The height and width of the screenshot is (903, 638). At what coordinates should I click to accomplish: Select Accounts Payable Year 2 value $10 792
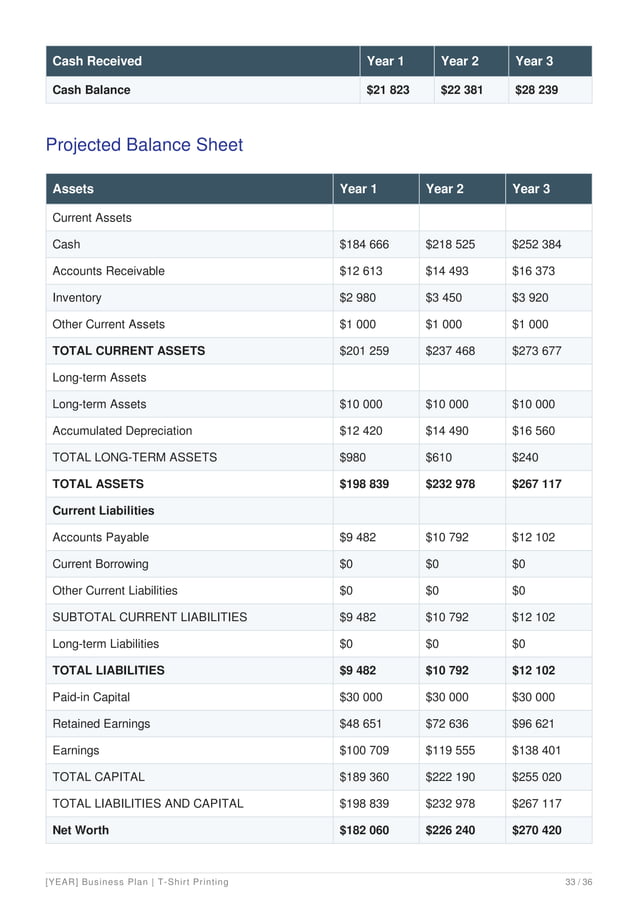point(447,537)
